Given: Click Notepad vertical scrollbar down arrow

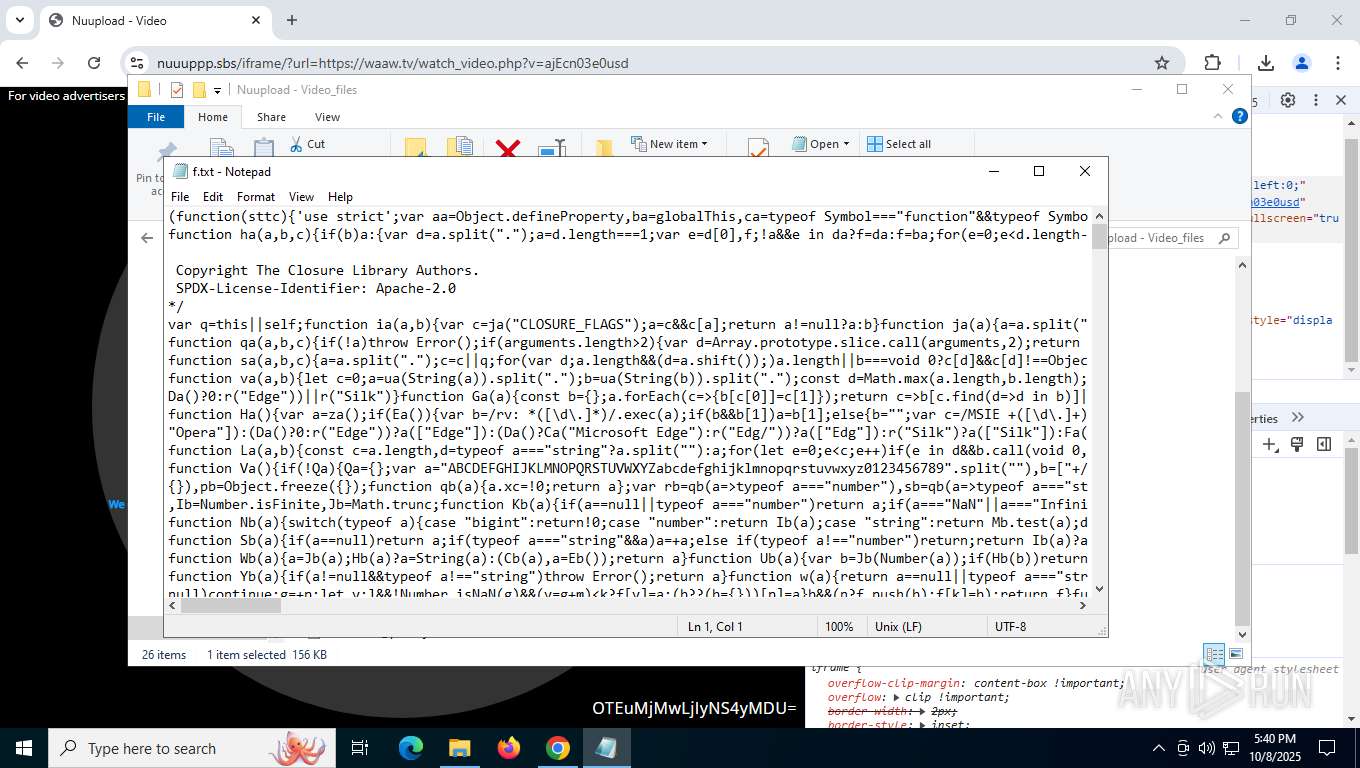Looking at the screenshot, I should coord(1100,589).
